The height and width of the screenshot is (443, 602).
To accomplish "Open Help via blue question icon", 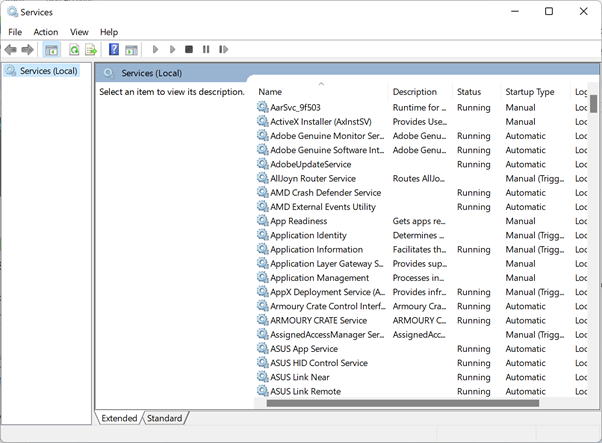I will coord(114,50).
